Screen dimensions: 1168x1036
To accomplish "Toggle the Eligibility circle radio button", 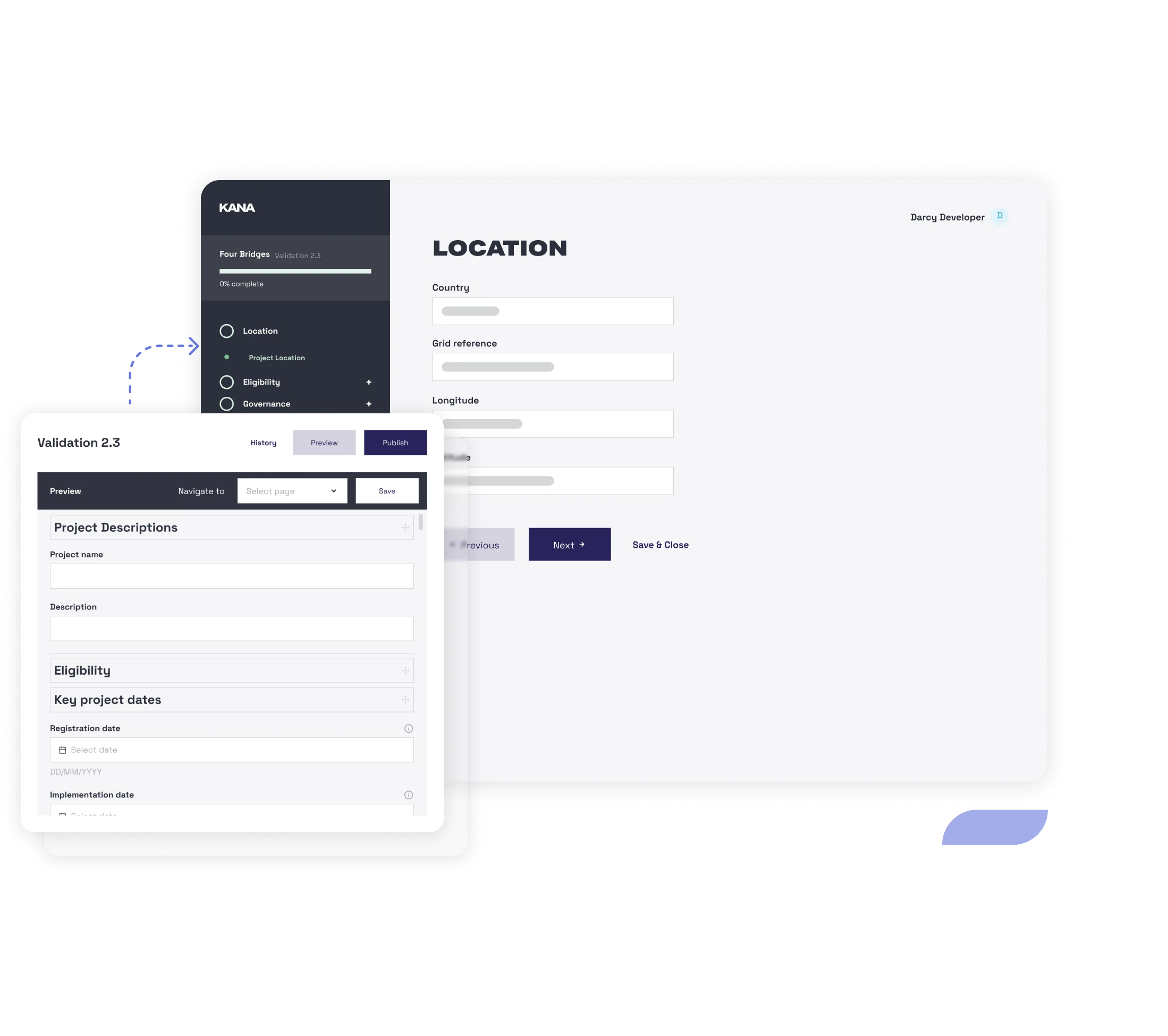I will [227, 382].
